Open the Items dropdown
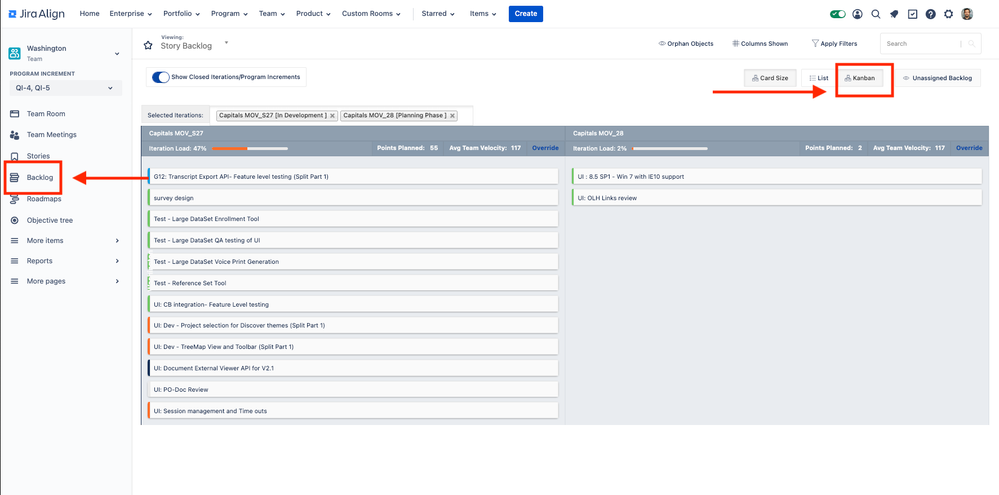999x495 pixels. coord(483,13)
